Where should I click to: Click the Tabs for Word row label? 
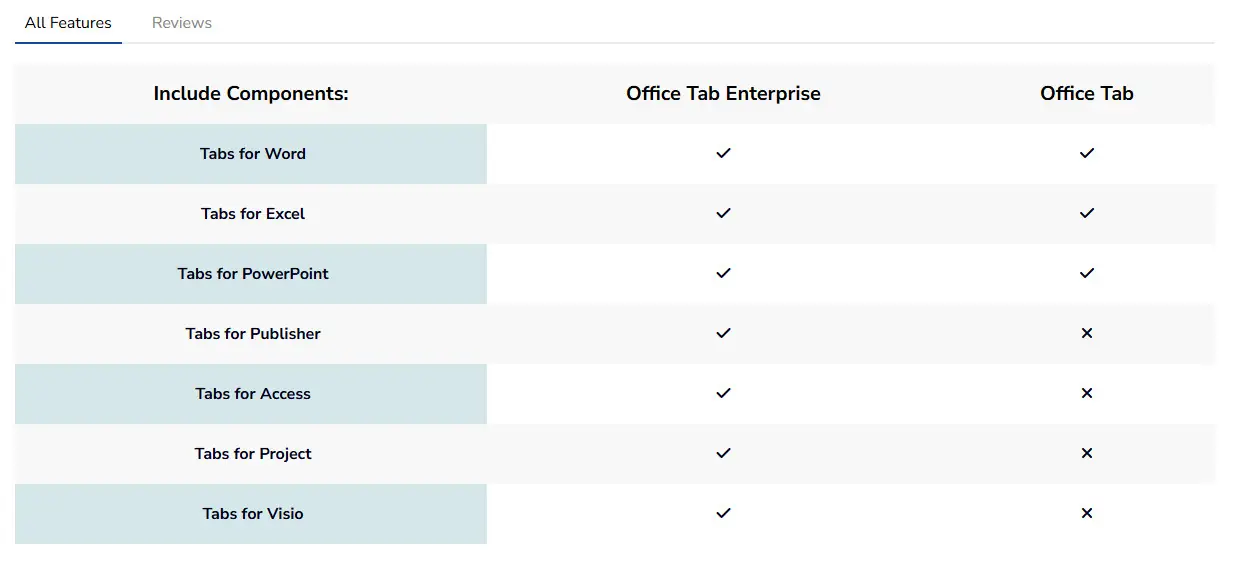[x=253, y=154]
